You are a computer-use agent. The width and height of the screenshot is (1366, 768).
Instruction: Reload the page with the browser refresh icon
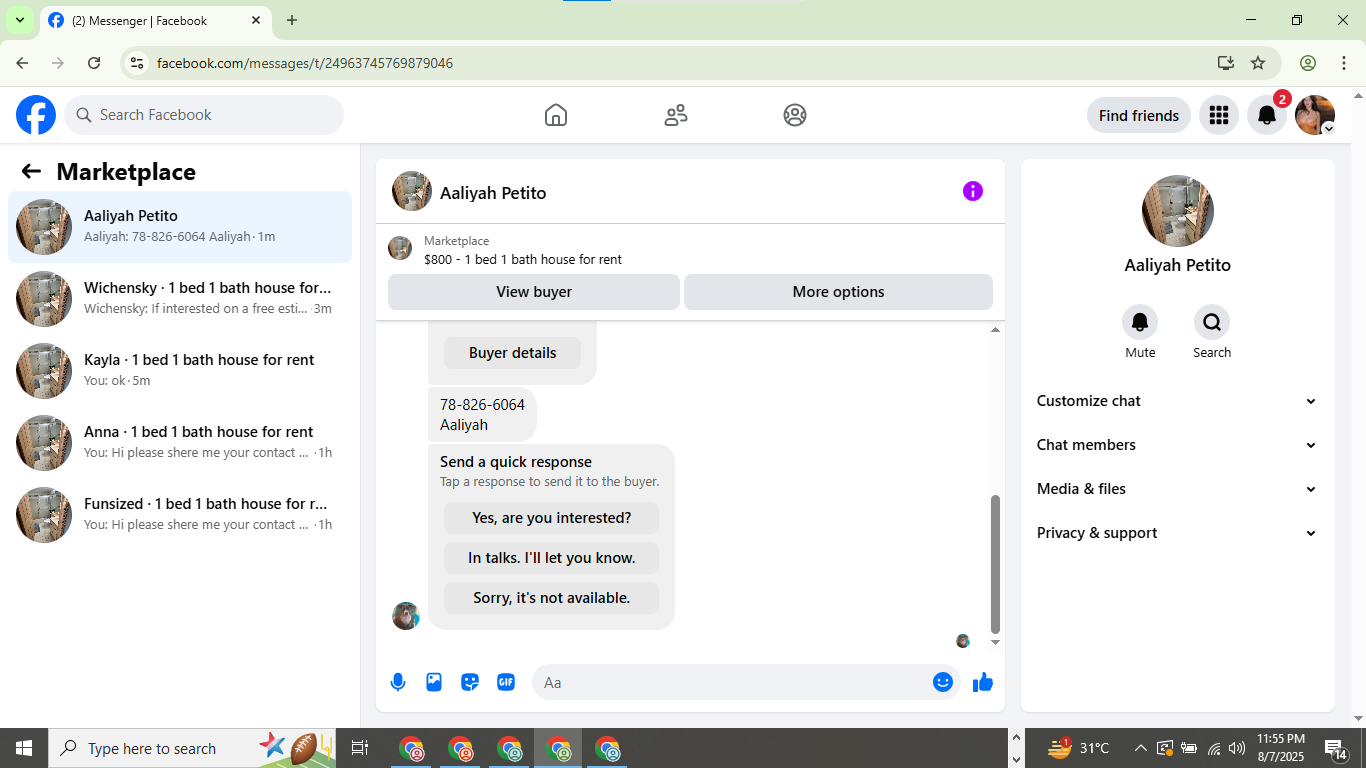(x=94, y=63)
